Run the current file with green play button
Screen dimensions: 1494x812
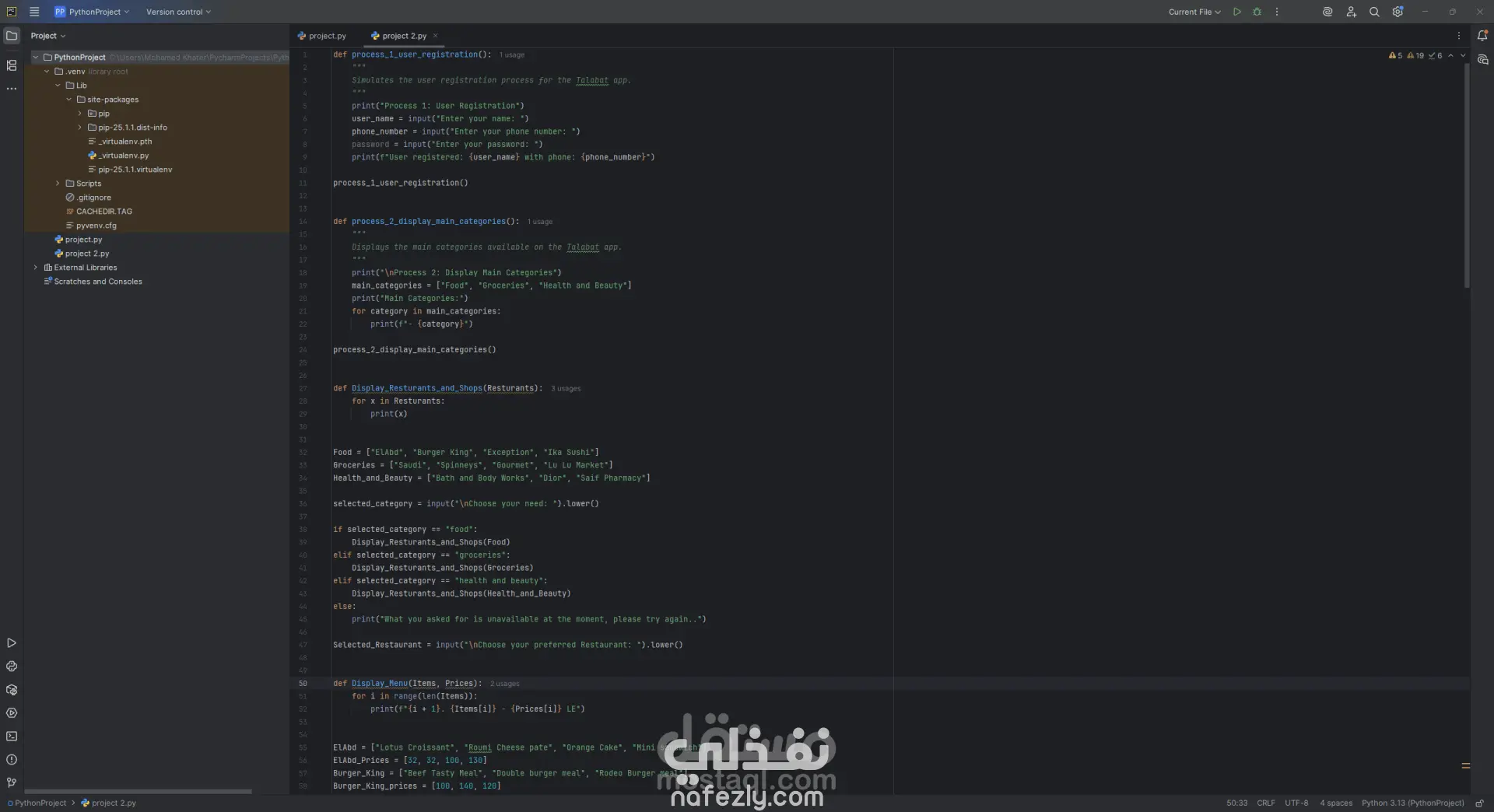point(1237,12)
